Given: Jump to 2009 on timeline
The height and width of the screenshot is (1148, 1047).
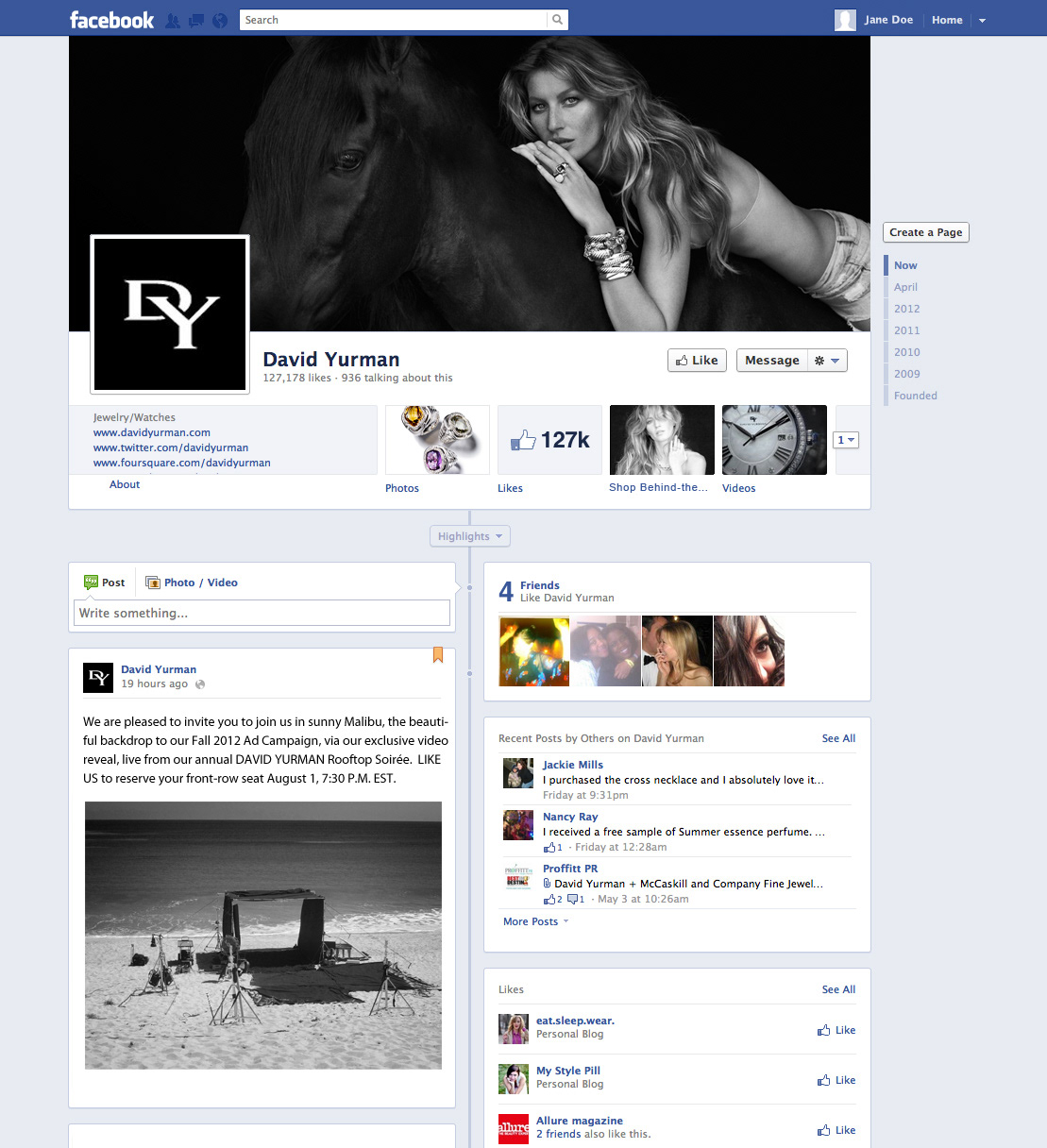Looking at the screenshot, I should 906,374.
